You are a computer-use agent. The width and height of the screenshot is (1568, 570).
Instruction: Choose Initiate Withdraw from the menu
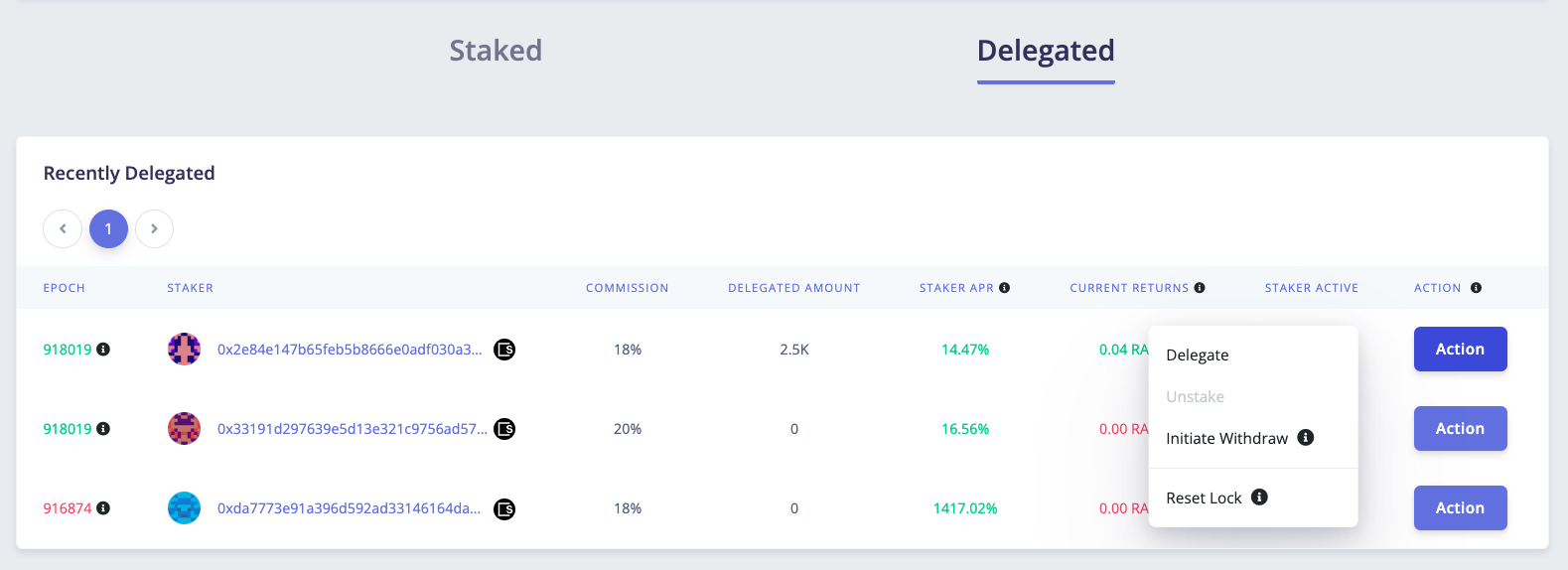point(1226,439)
